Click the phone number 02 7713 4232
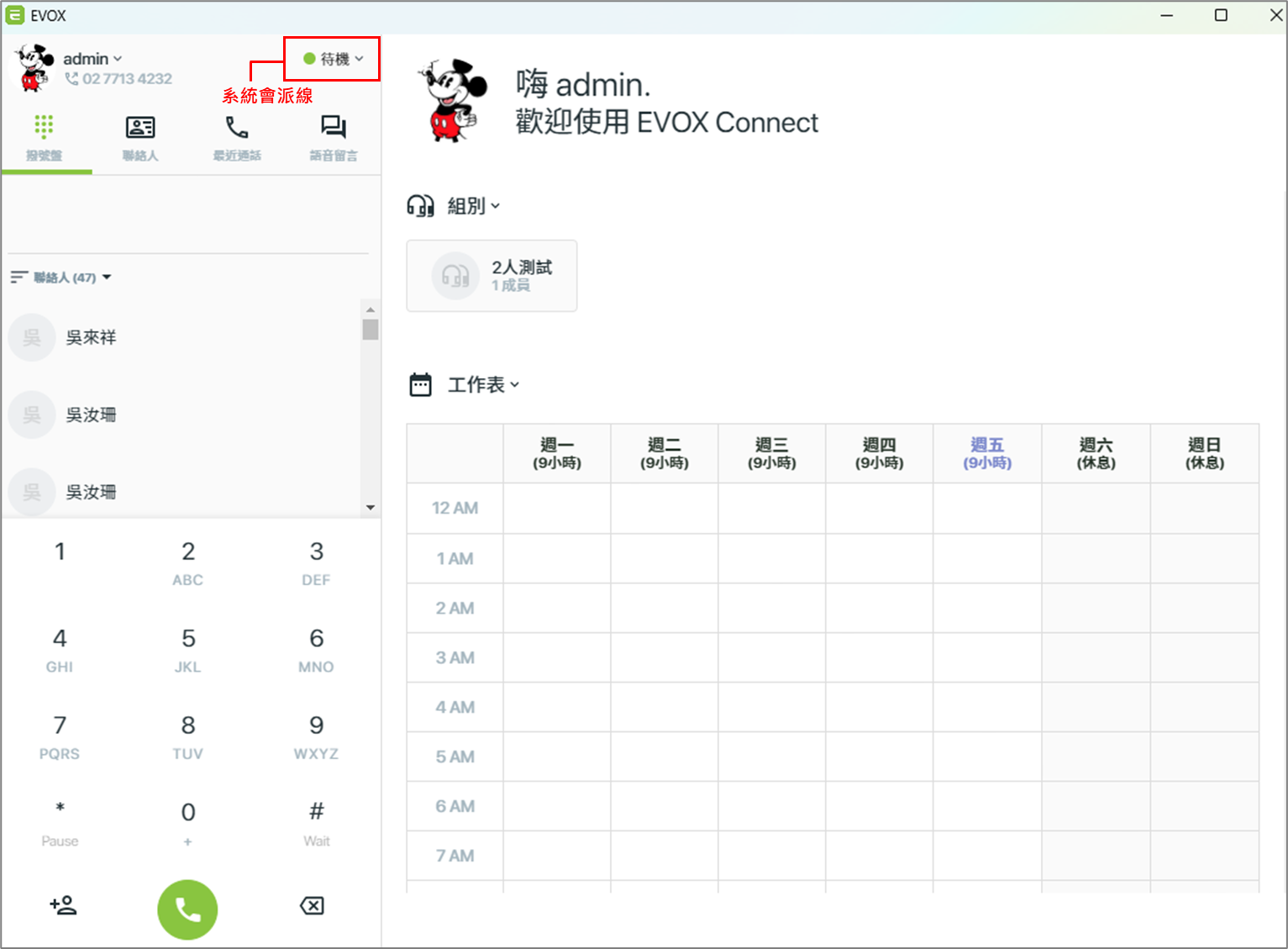 [118, 79]
